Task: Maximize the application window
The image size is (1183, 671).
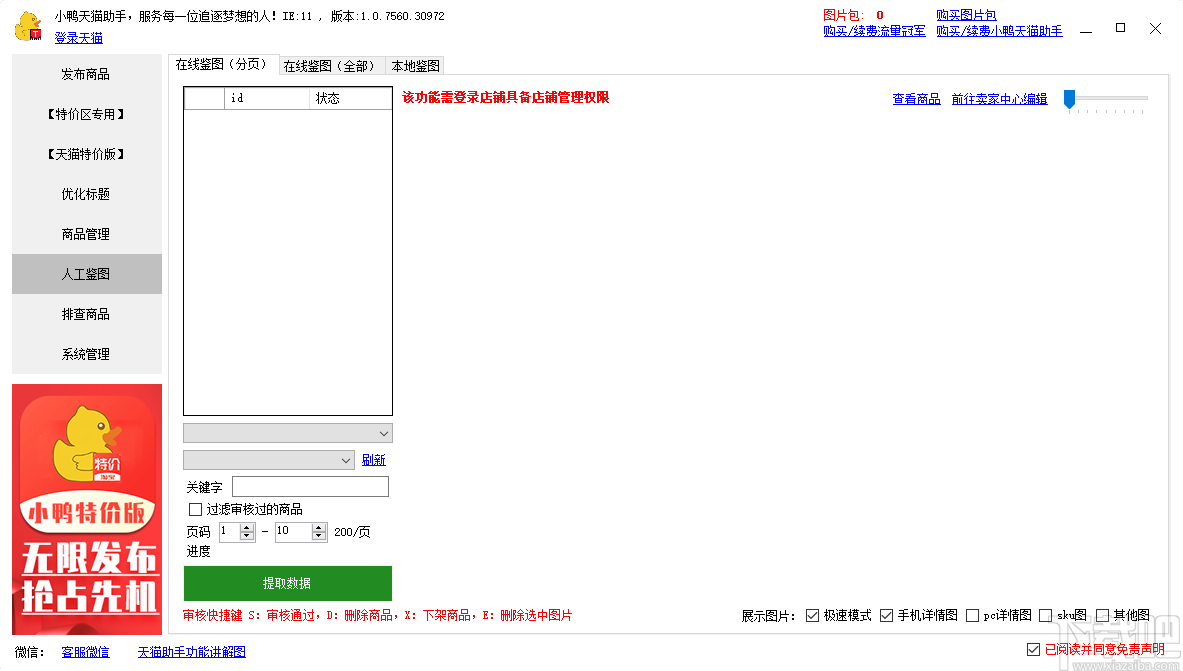Action: pos(1120,28)
